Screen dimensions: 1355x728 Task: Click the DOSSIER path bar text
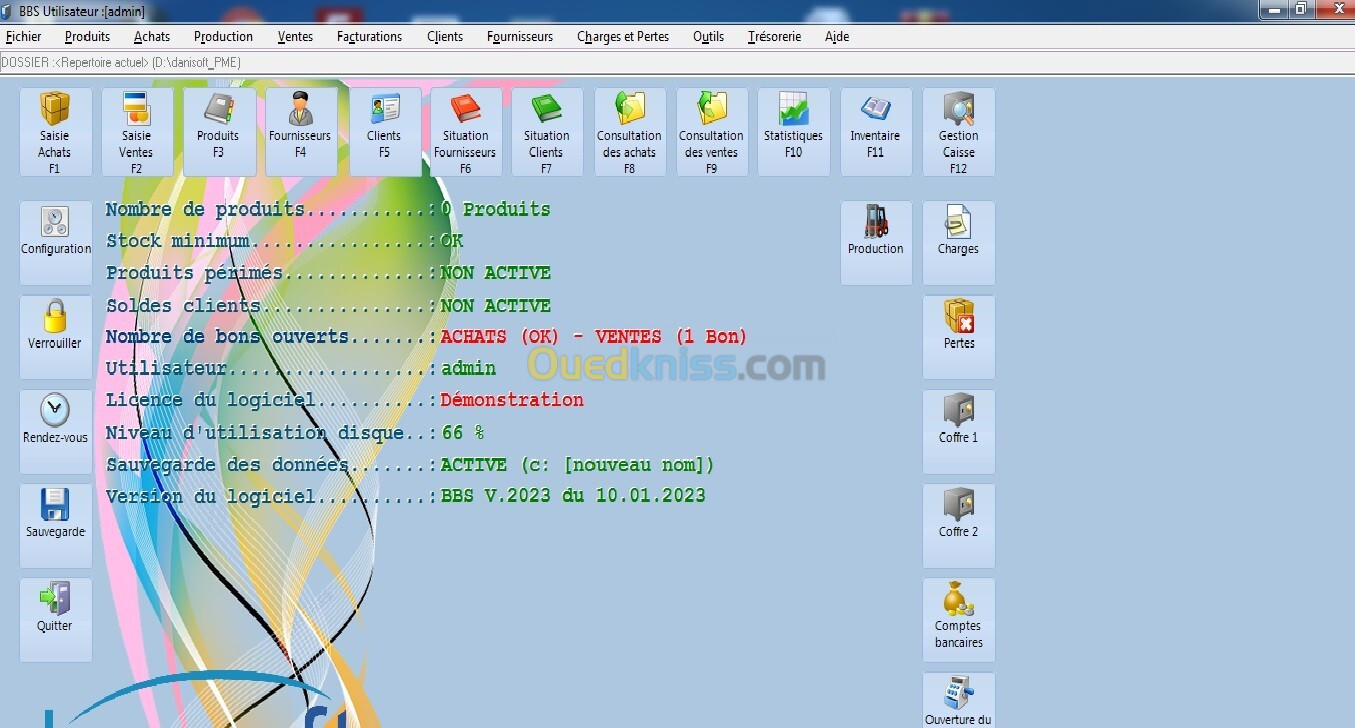tap(121, 63)
